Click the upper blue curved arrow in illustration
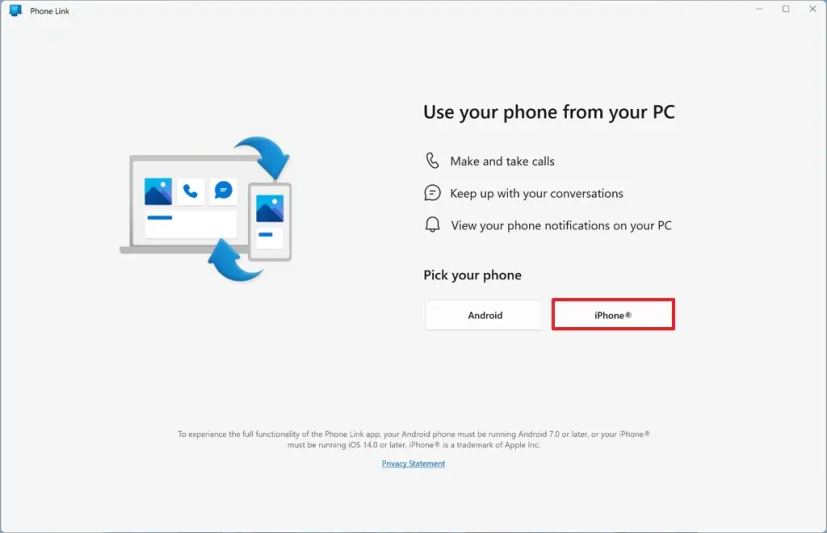 coord(265,157)
